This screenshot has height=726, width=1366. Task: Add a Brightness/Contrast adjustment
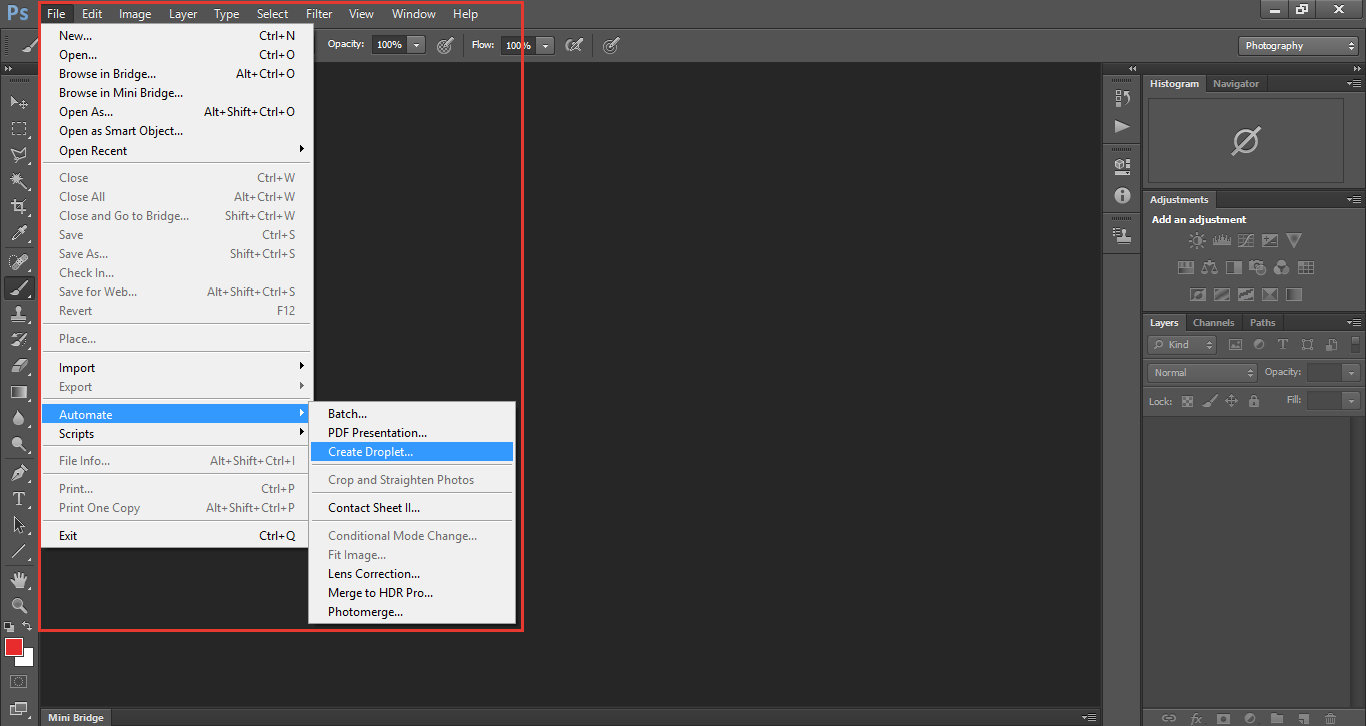pyautogui.click(x=1197, y=241)
